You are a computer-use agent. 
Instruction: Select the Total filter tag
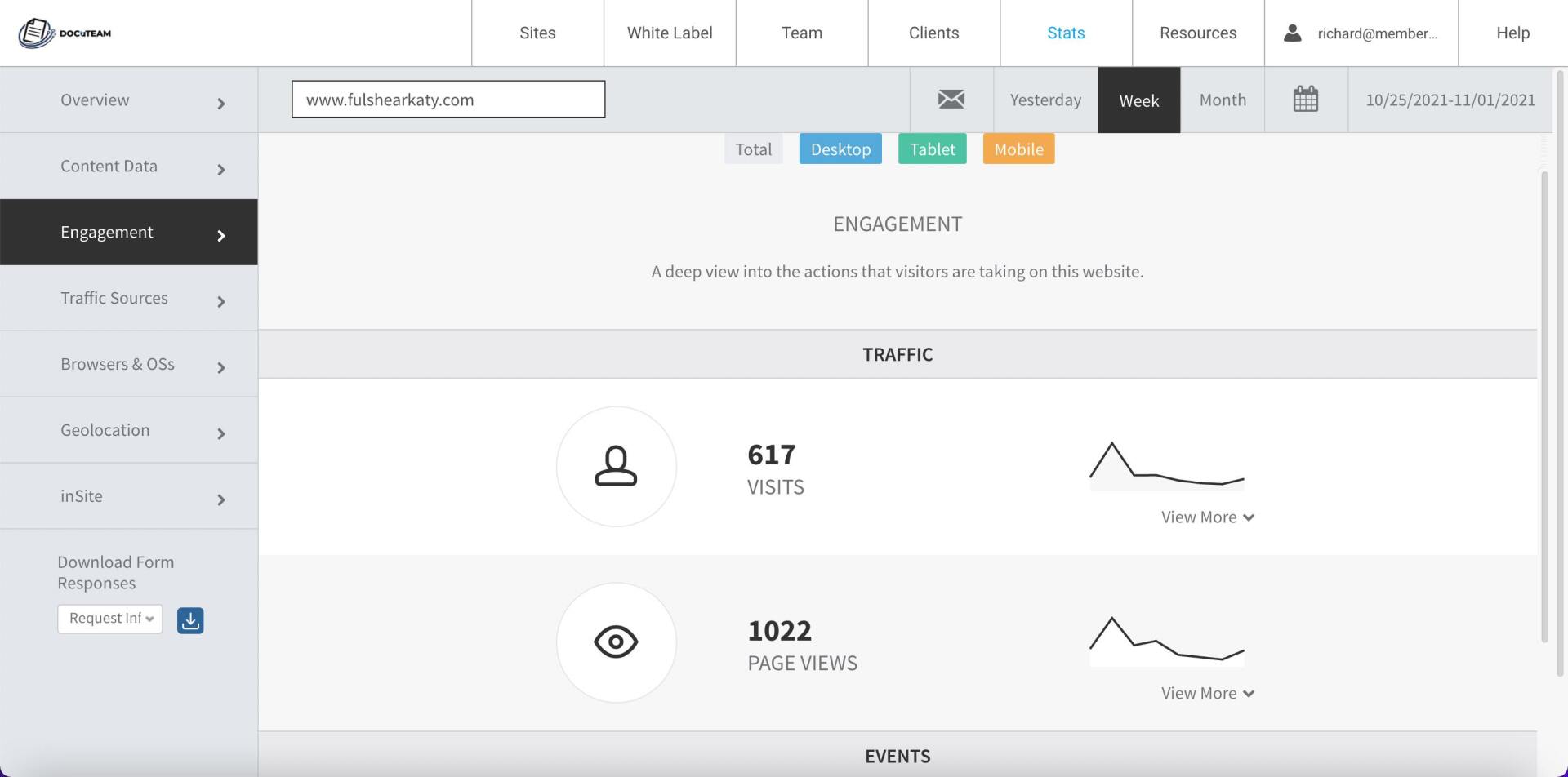pyautogui.click(x=753, y=149)
